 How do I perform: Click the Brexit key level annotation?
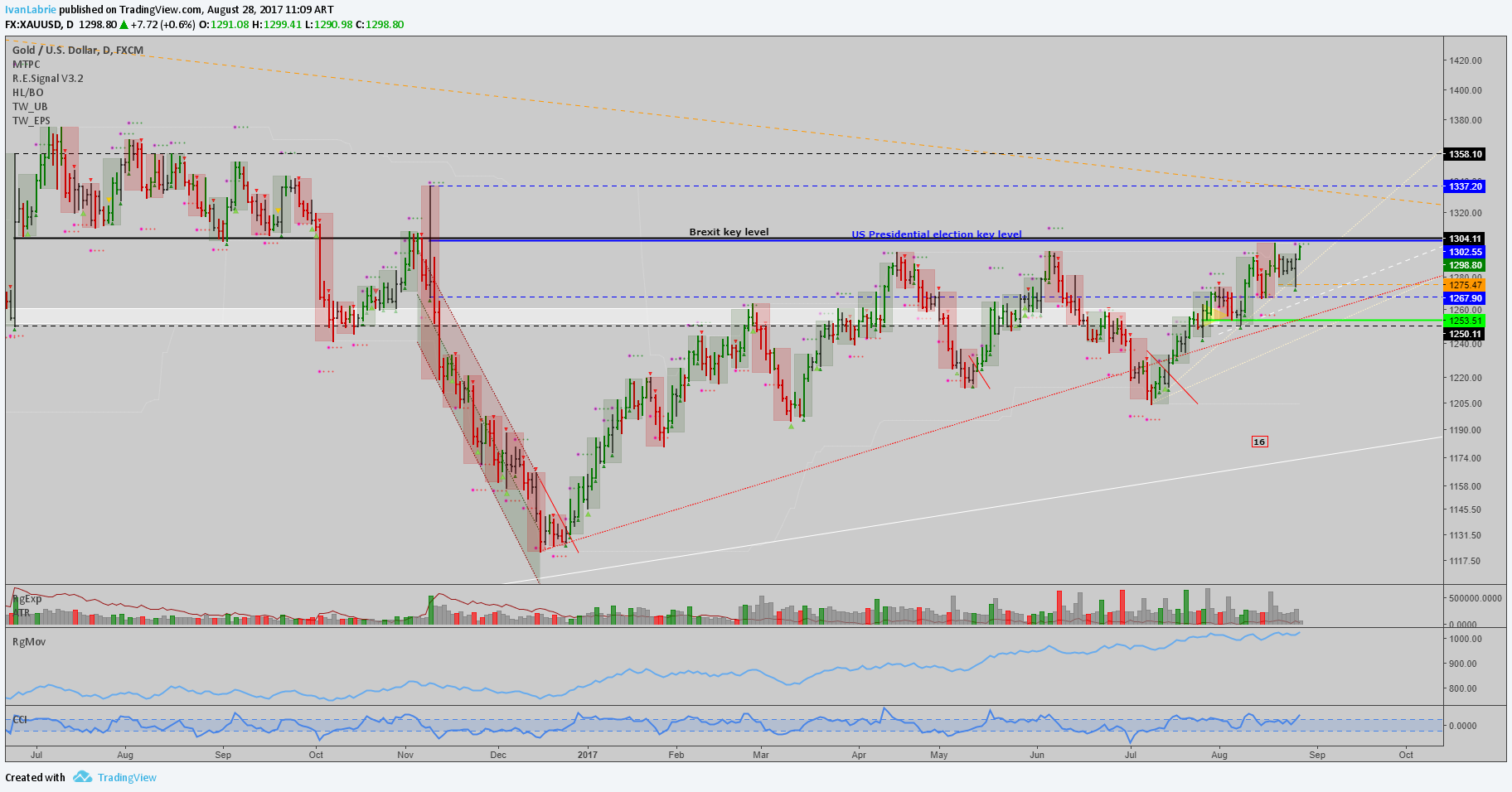729,232
